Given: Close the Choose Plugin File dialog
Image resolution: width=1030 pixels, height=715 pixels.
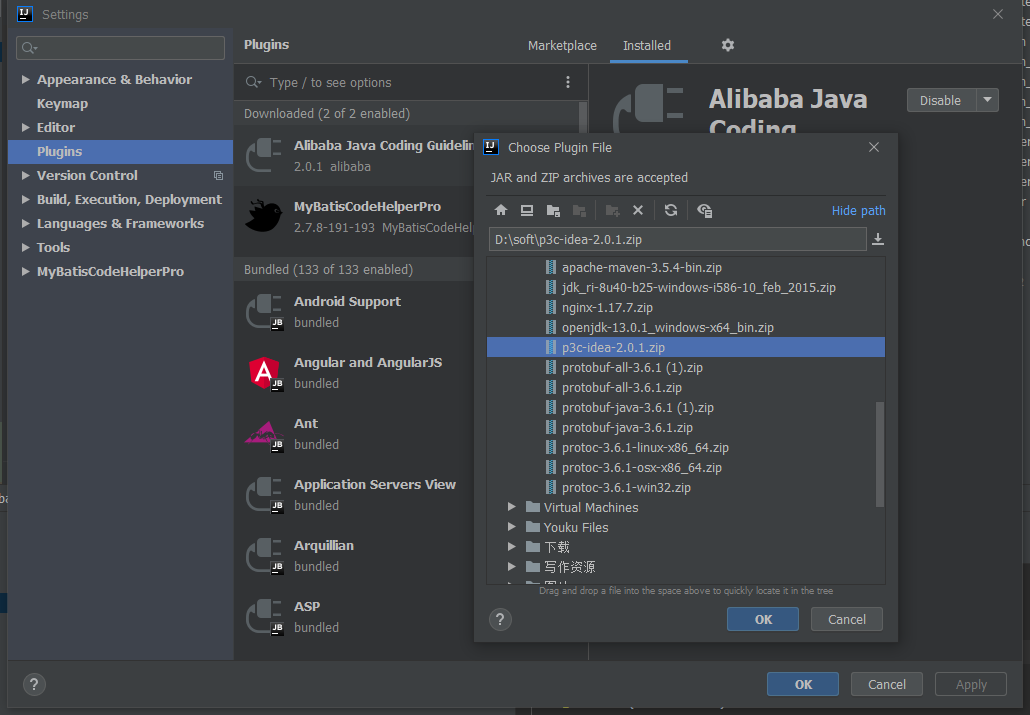Looking at the screenshot, I should click(874, 147).
